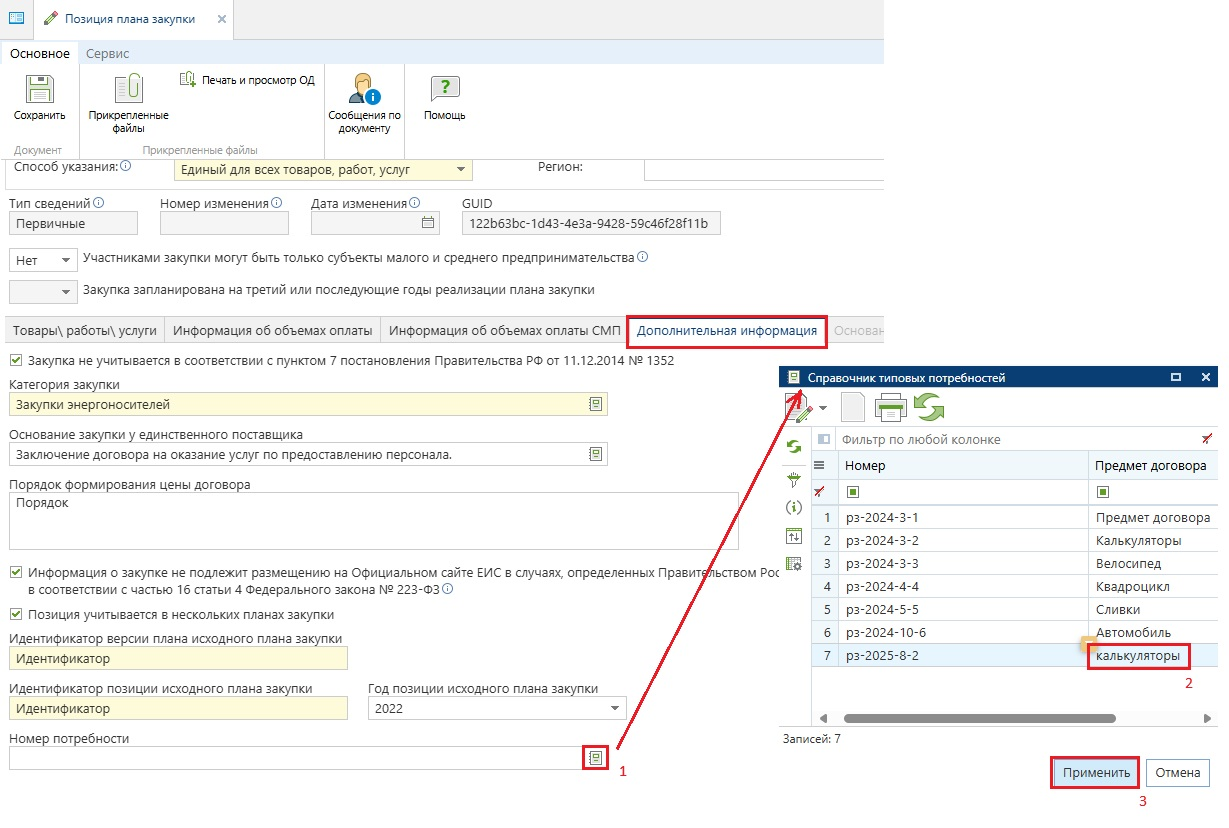Click Порядок формирования цены договора text area

pos(373,520)
